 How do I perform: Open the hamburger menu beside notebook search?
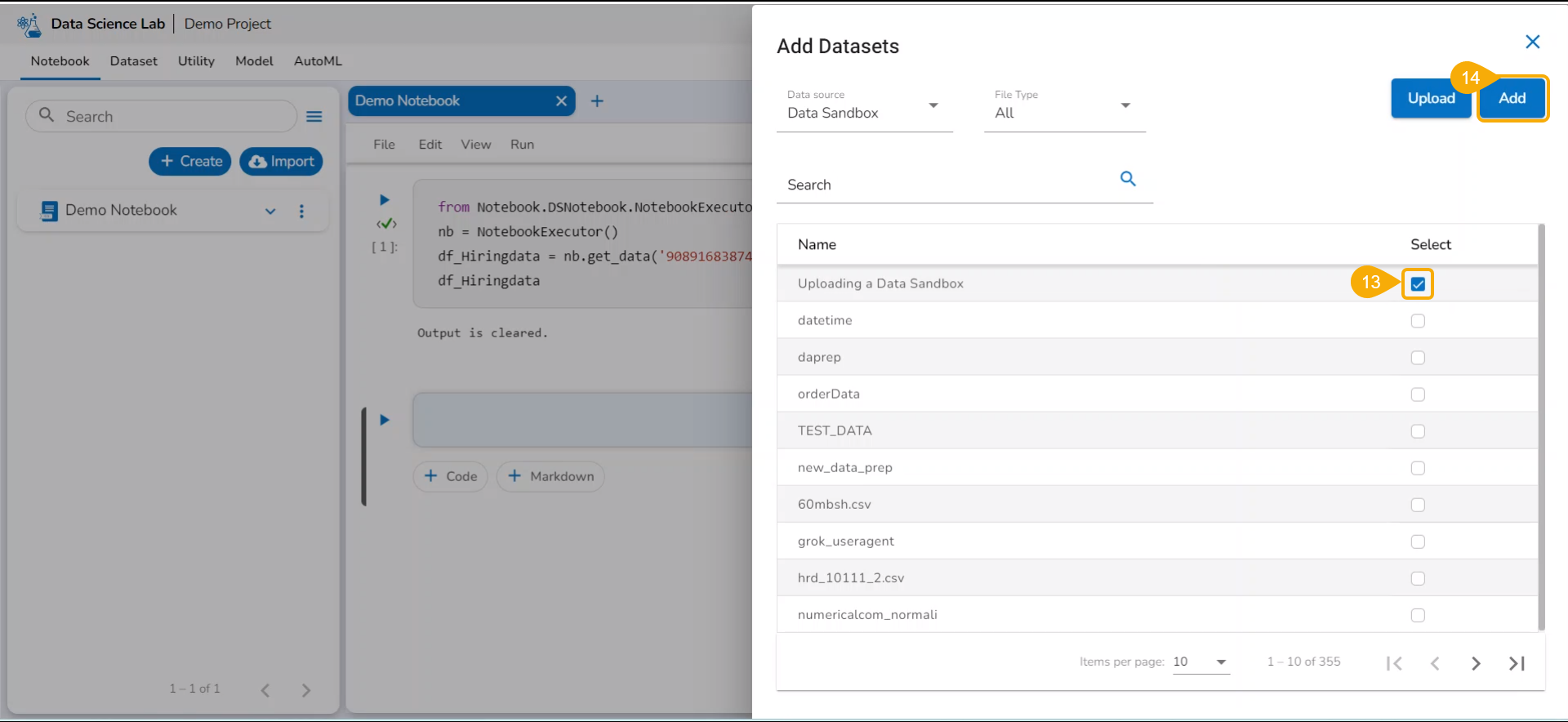point(314,117)
